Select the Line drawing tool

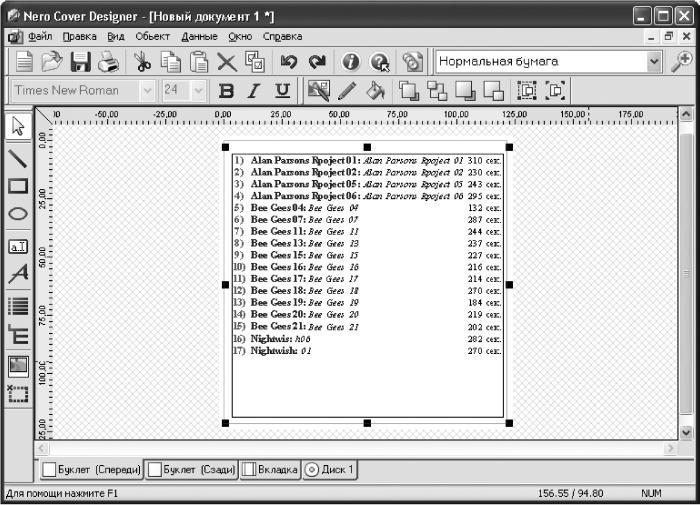coord(18,159)
